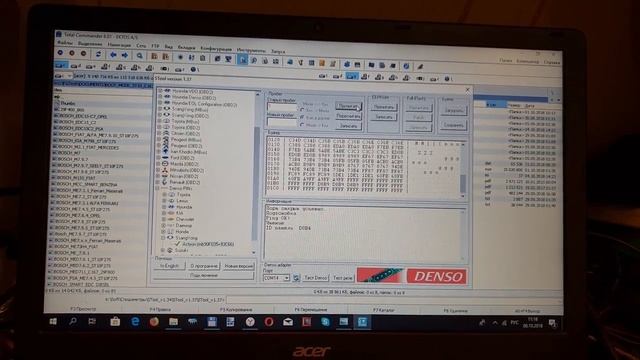The height and width of the screenshot is (360, 640).
Task: Click the О программе button
Action: [204, 266]
